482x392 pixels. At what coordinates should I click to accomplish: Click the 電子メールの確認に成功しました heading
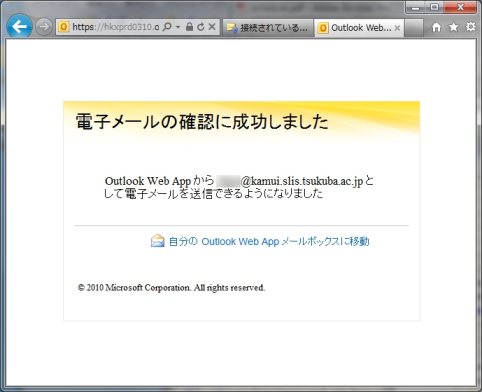(x=202, y=121)
